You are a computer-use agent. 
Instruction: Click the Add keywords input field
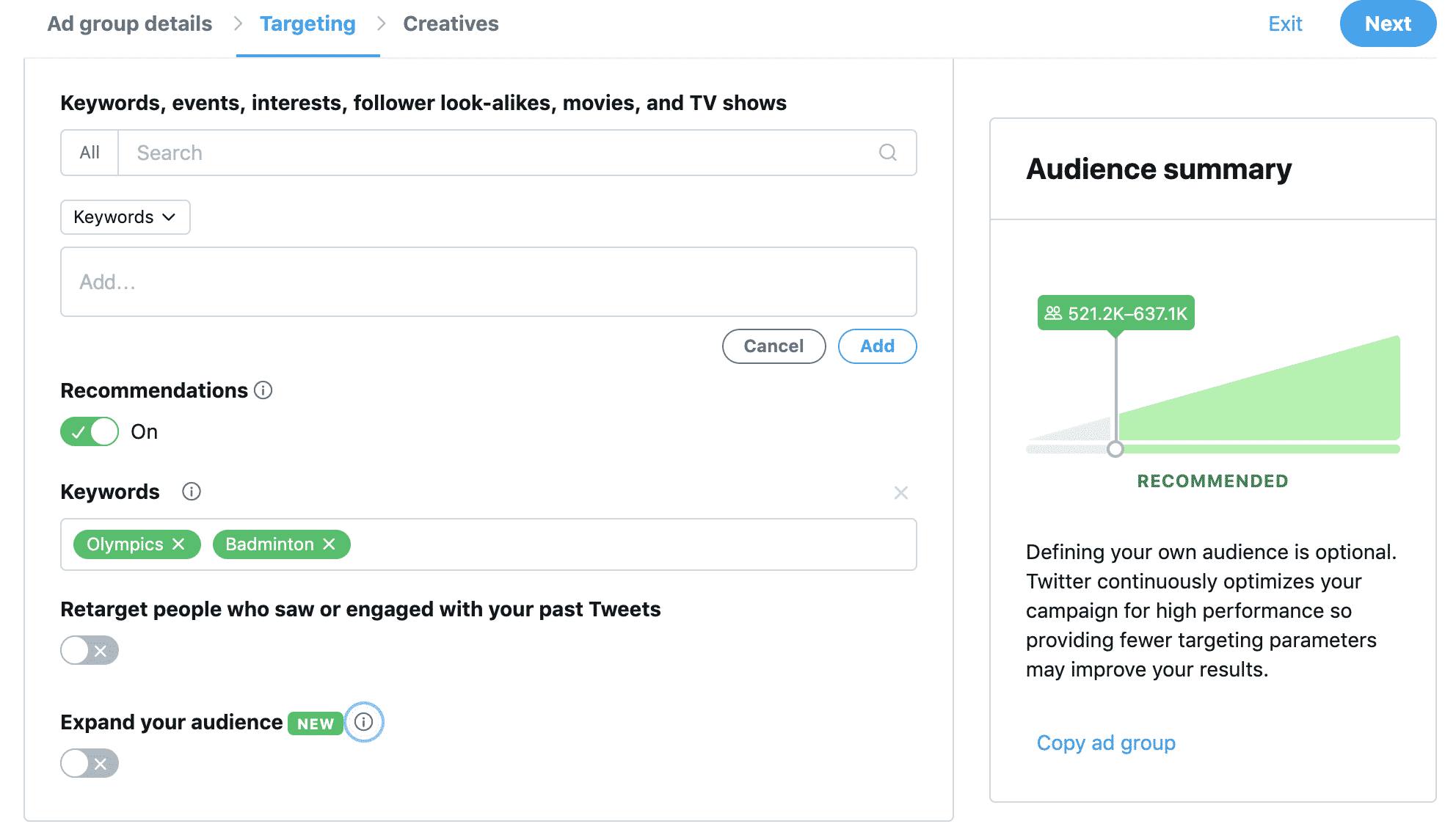click(488, 282)
